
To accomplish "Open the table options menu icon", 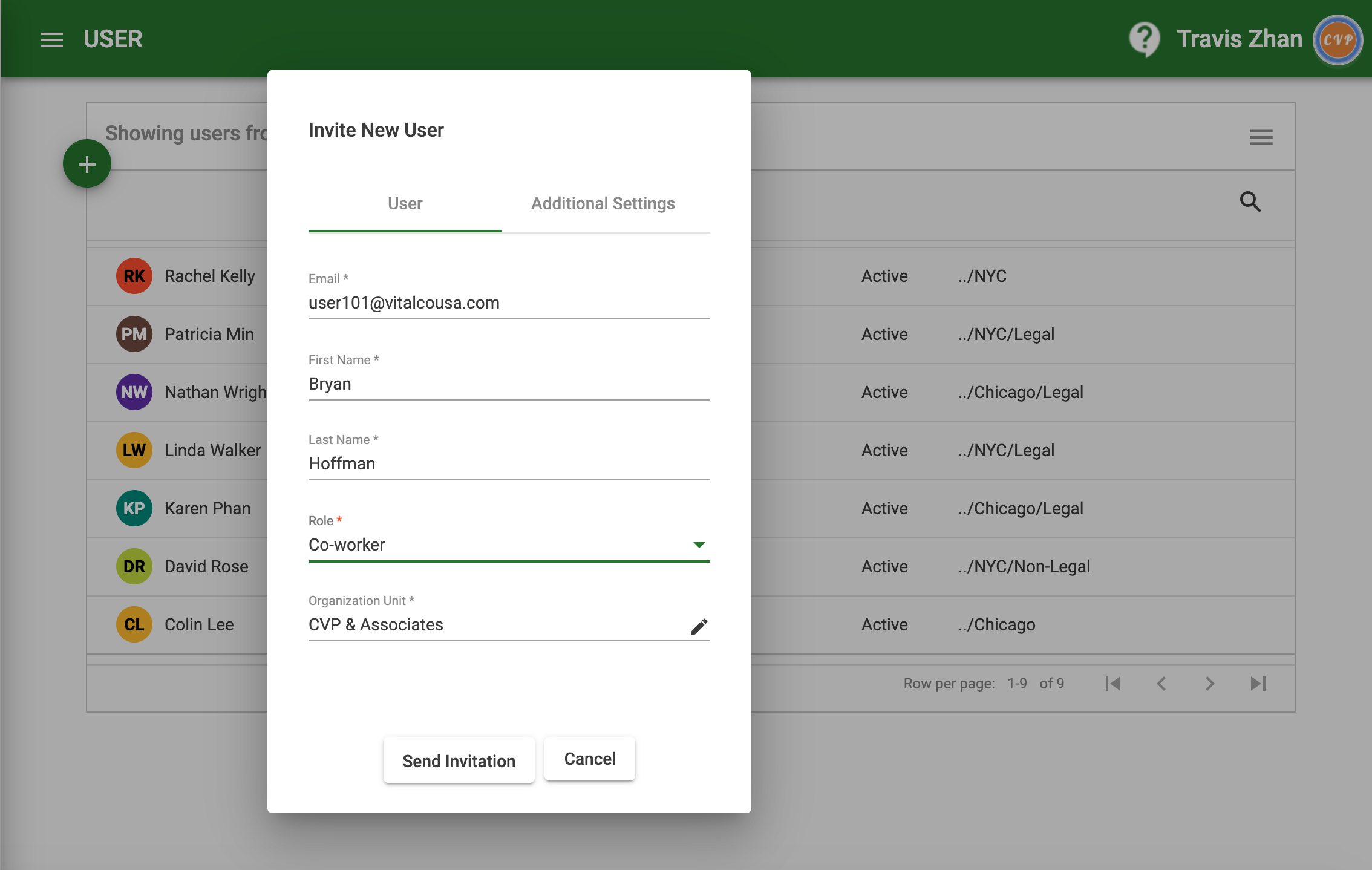I will click(x=1261, y=137).
